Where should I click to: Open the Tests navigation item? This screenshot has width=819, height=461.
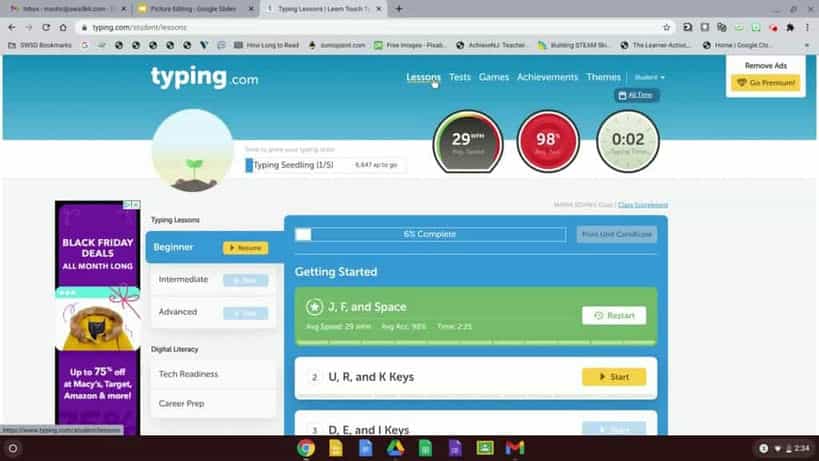pos(460,77)
